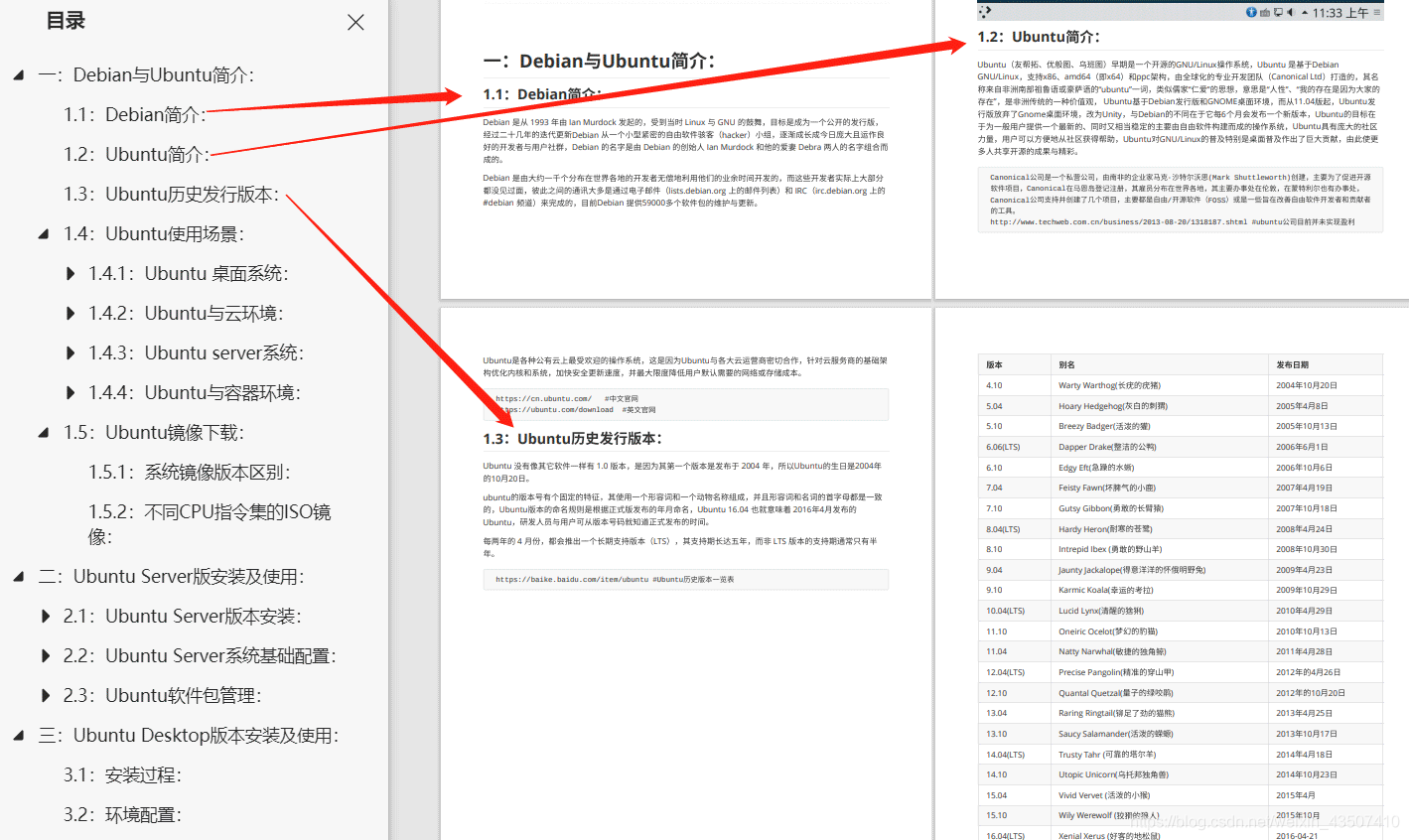Expand the 2.3:Ubuntu软件包管理 node
This screenshot has width=1409, height=840.
pyautogui.click(x=46, y=696)
